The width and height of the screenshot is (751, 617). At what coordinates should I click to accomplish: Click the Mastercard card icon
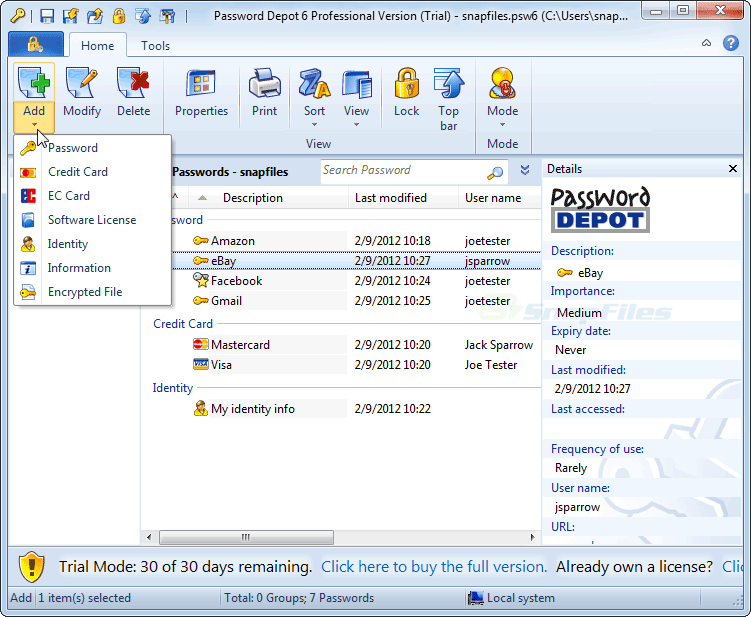point(201,344)
